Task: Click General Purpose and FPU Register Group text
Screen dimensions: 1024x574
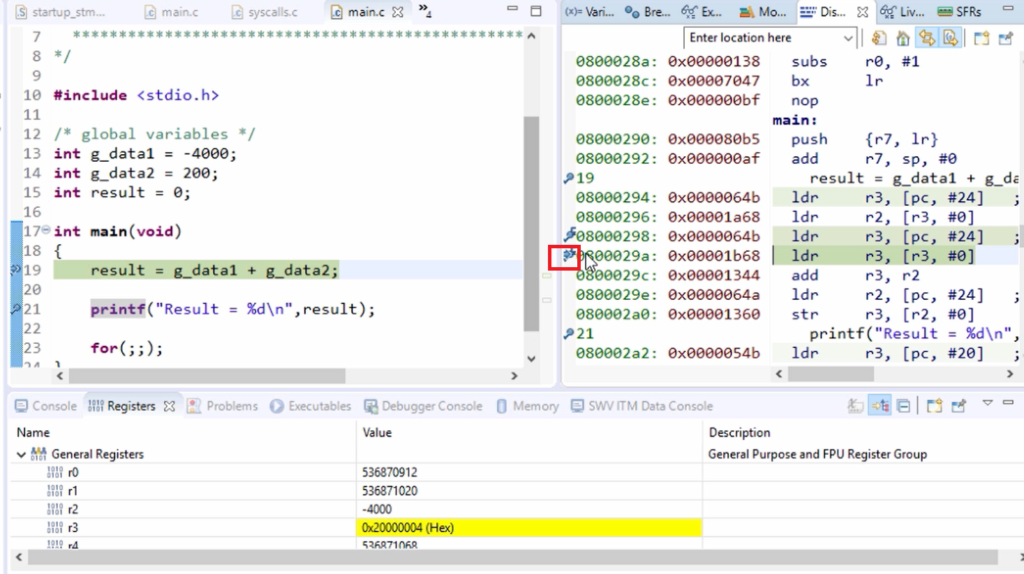Action: point(817,454)
